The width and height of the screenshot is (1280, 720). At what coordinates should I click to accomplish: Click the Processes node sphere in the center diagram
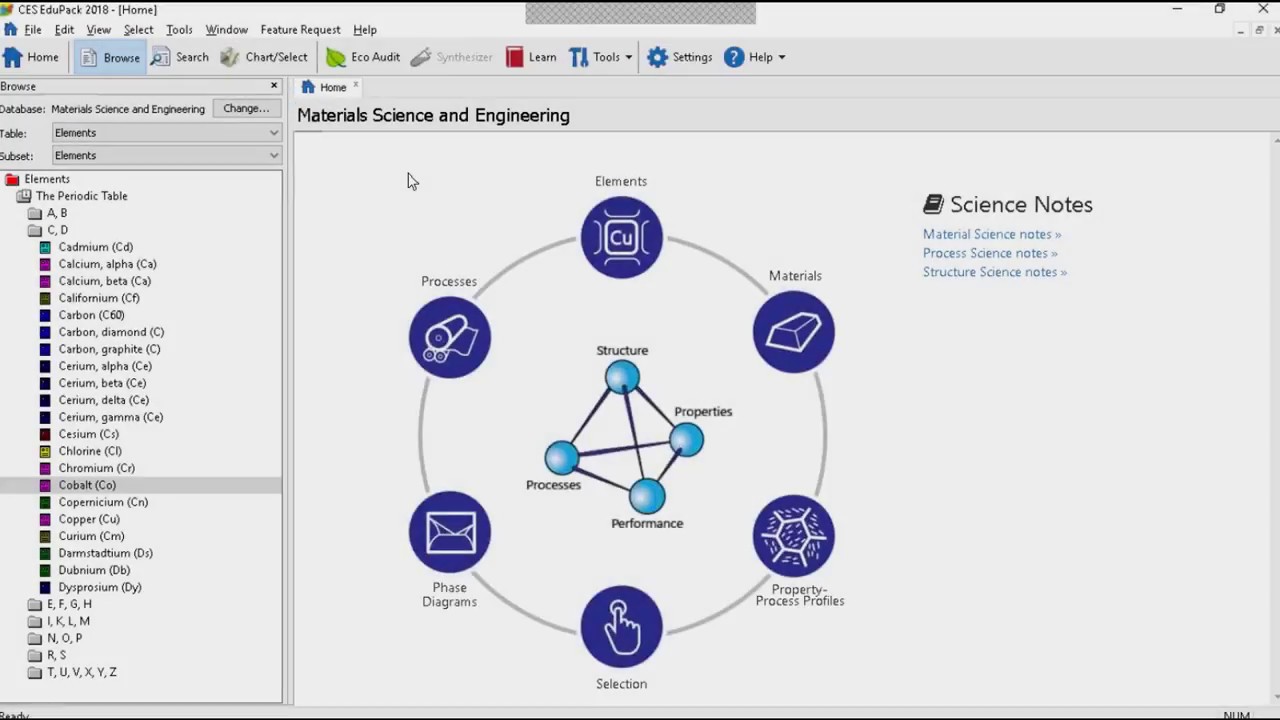(x=562, y=457)
